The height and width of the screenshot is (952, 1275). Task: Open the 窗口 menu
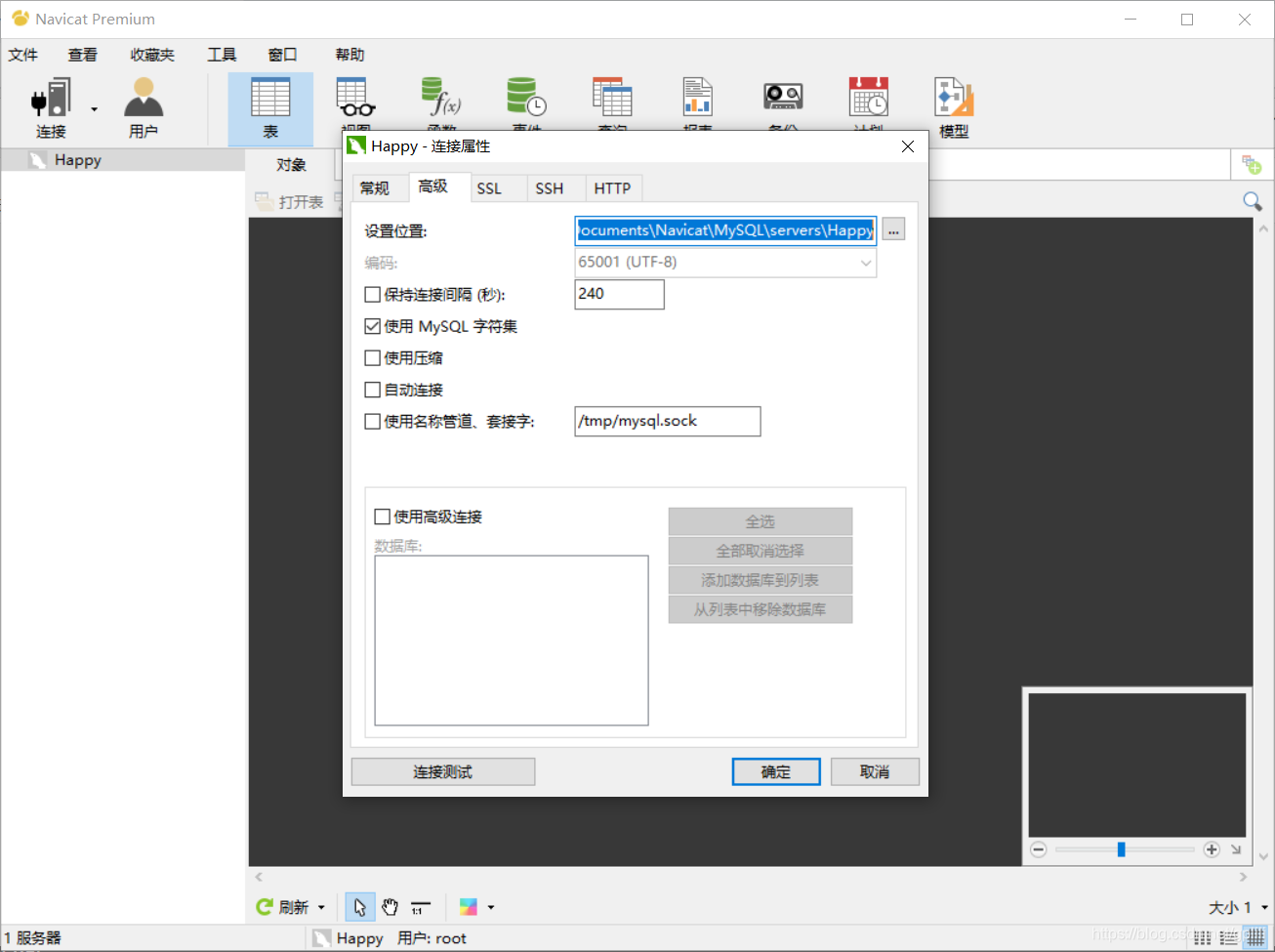(282, 55)
